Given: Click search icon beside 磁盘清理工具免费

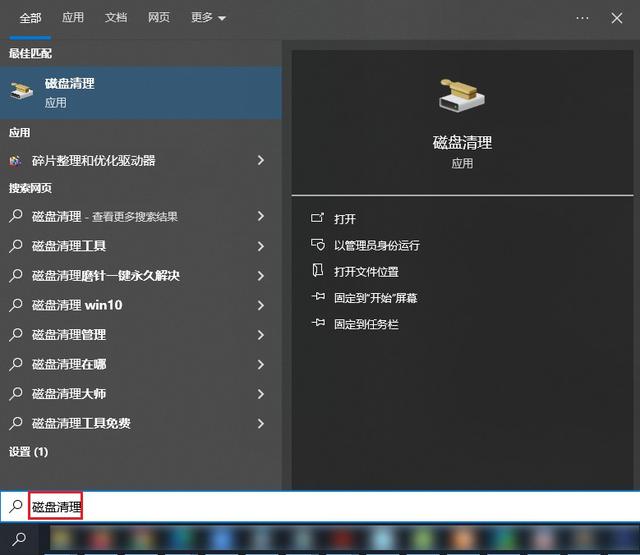Looking at the screenshot, I should [16, 423].
